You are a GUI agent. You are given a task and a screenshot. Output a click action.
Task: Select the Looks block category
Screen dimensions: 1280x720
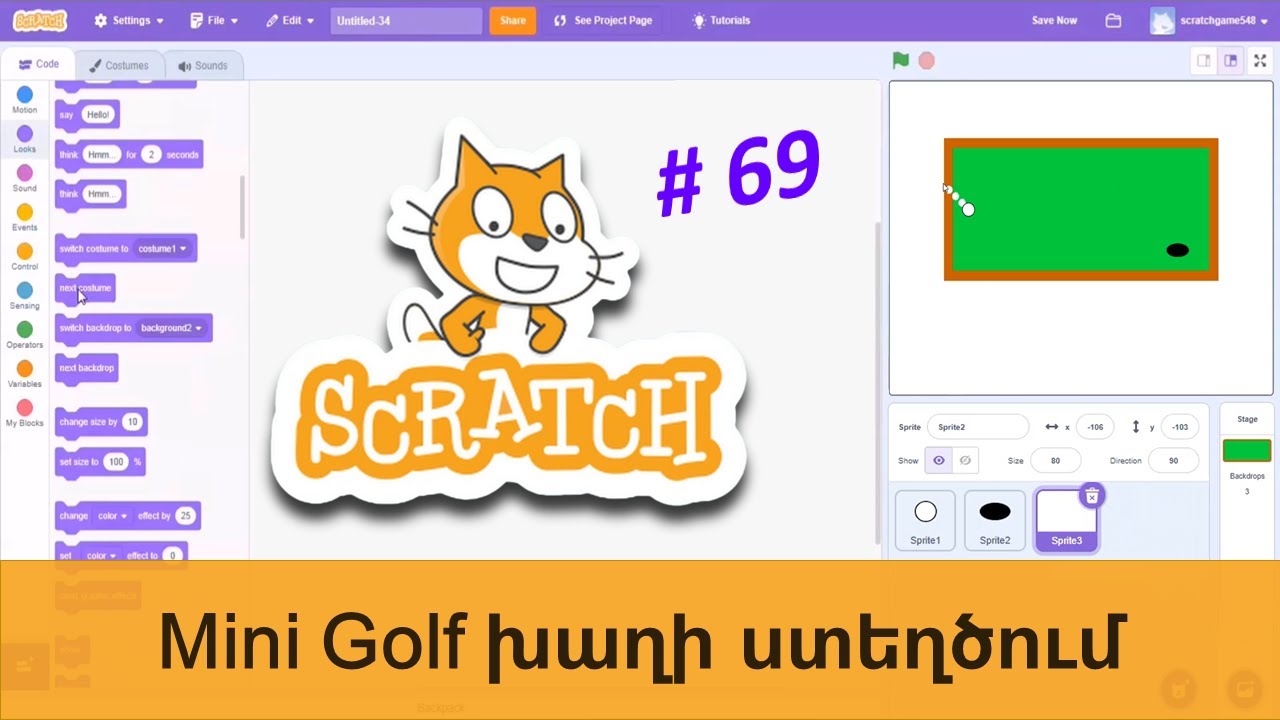[x=25, y=139]
